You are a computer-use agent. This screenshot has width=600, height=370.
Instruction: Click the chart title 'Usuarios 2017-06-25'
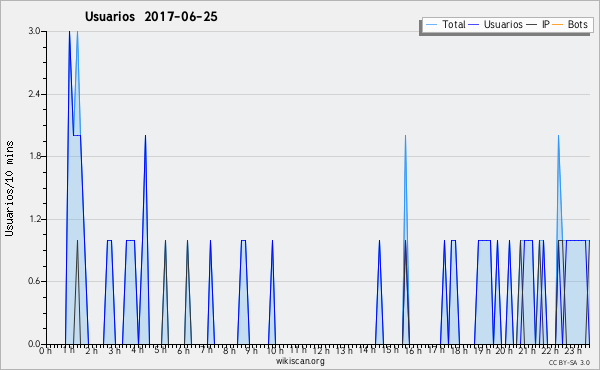pos(151,17)
